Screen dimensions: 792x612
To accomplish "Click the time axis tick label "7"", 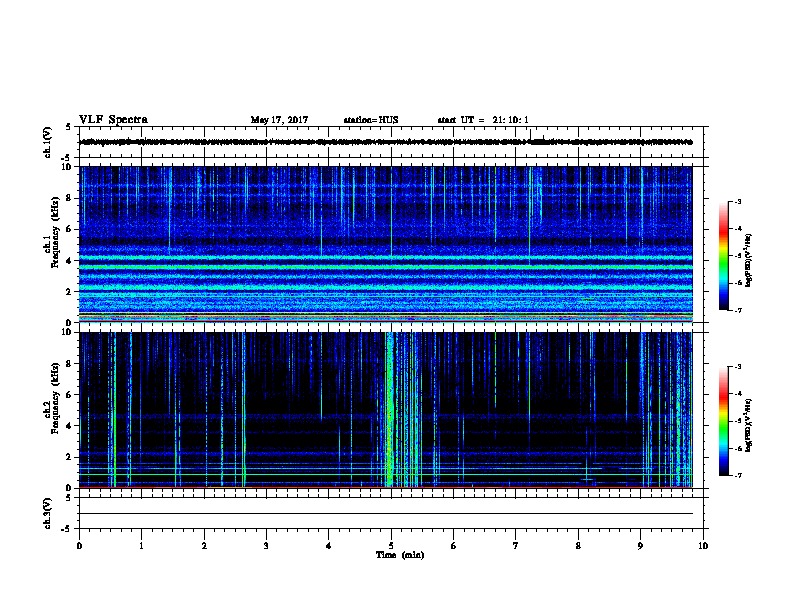I will pos(516,545).
